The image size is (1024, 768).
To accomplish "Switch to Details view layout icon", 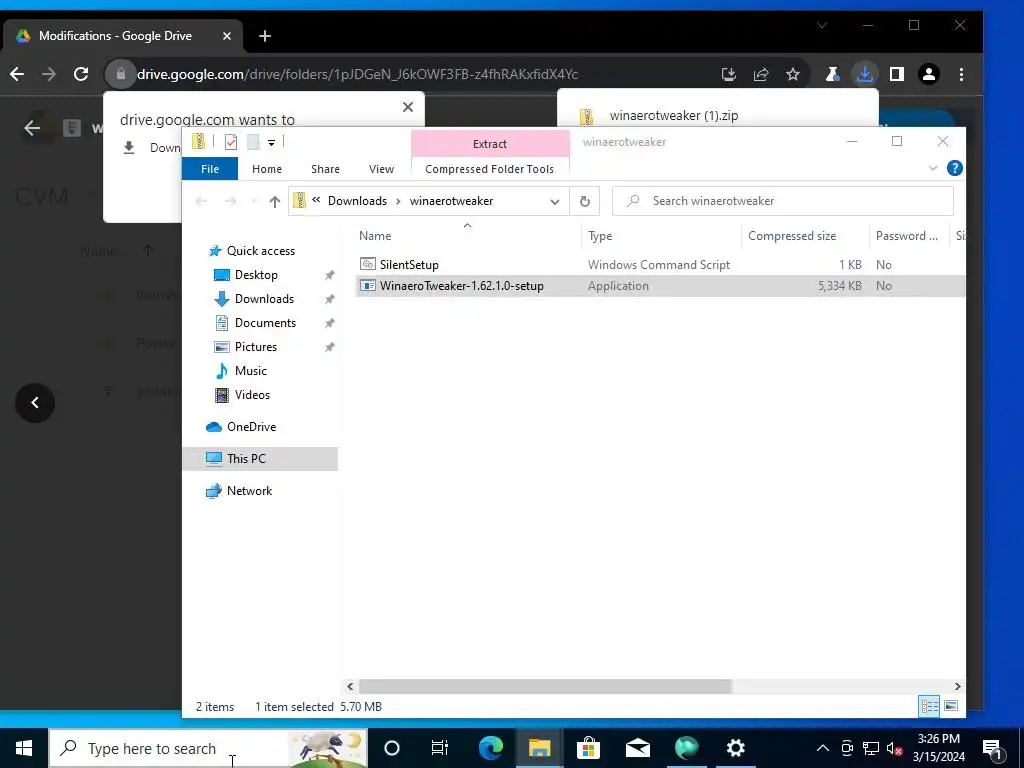I will click(929, 706).
